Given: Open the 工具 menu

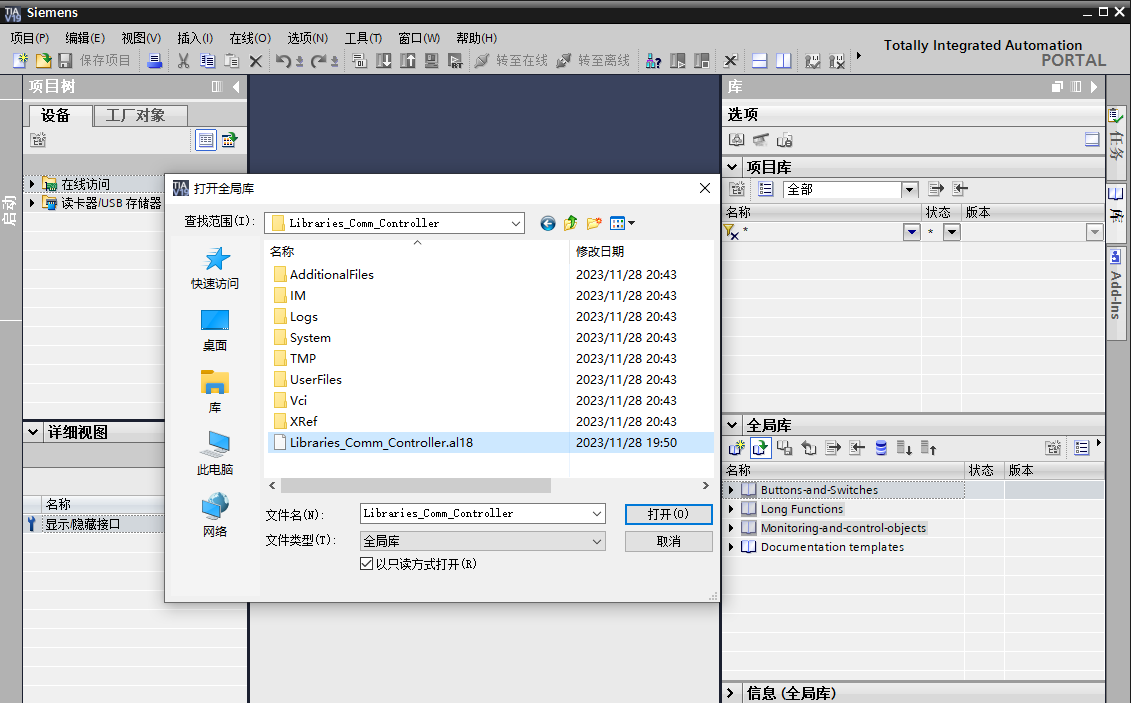Looking at the screenshot, I should (x=361, y=37).
